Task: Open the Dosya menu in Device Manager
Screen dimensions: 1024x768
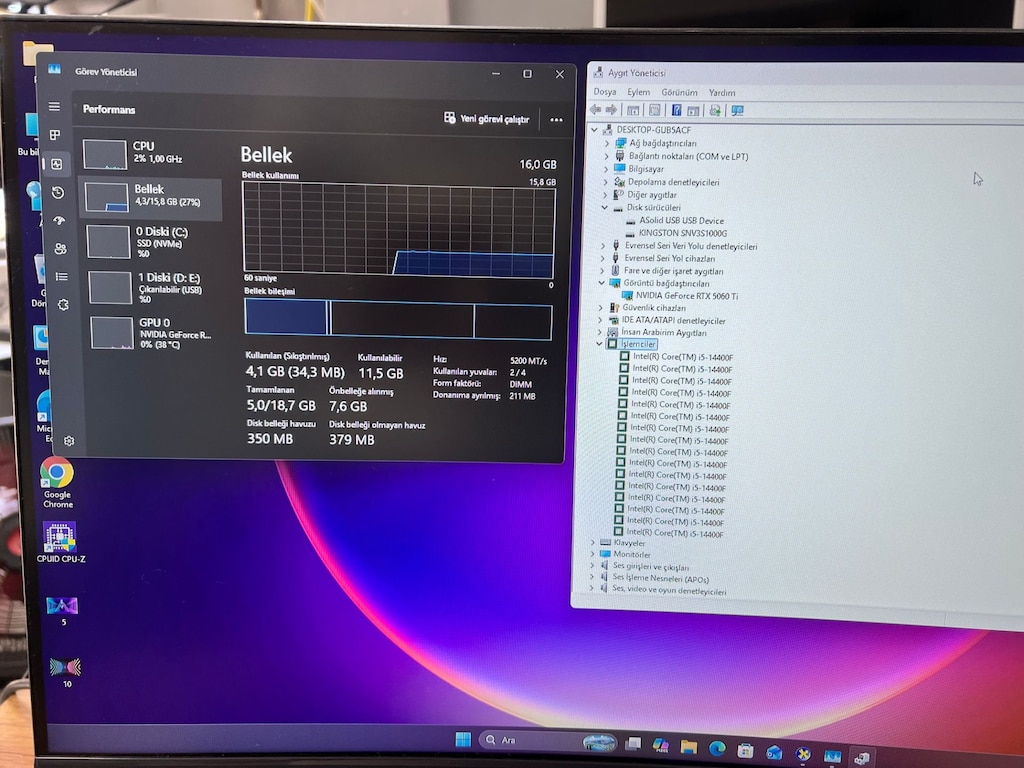Action: pyautogui.click(x=605, y=92)
